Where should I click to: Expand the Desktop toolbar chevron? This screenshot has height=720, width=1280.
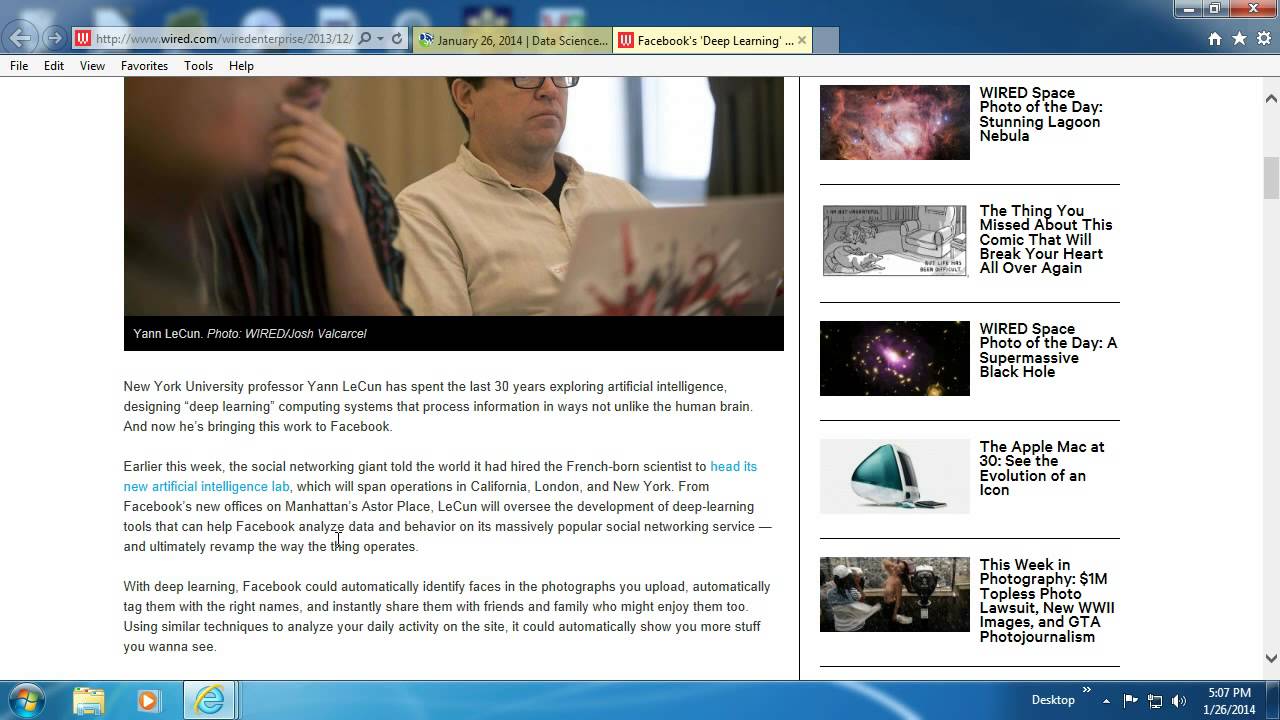tap(1087, 692)
